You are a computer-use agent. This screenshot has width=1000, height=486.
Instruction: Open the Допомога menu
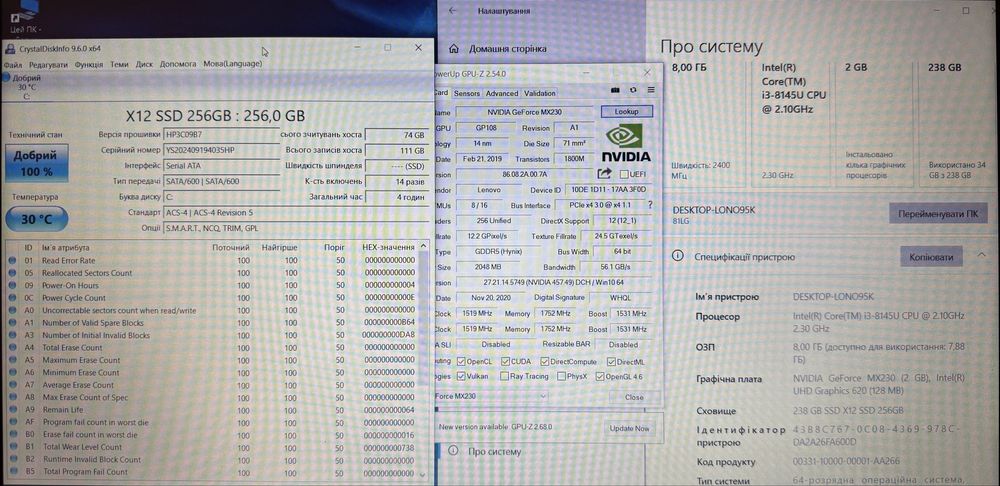pyautogui.click(x=178, y=64)
